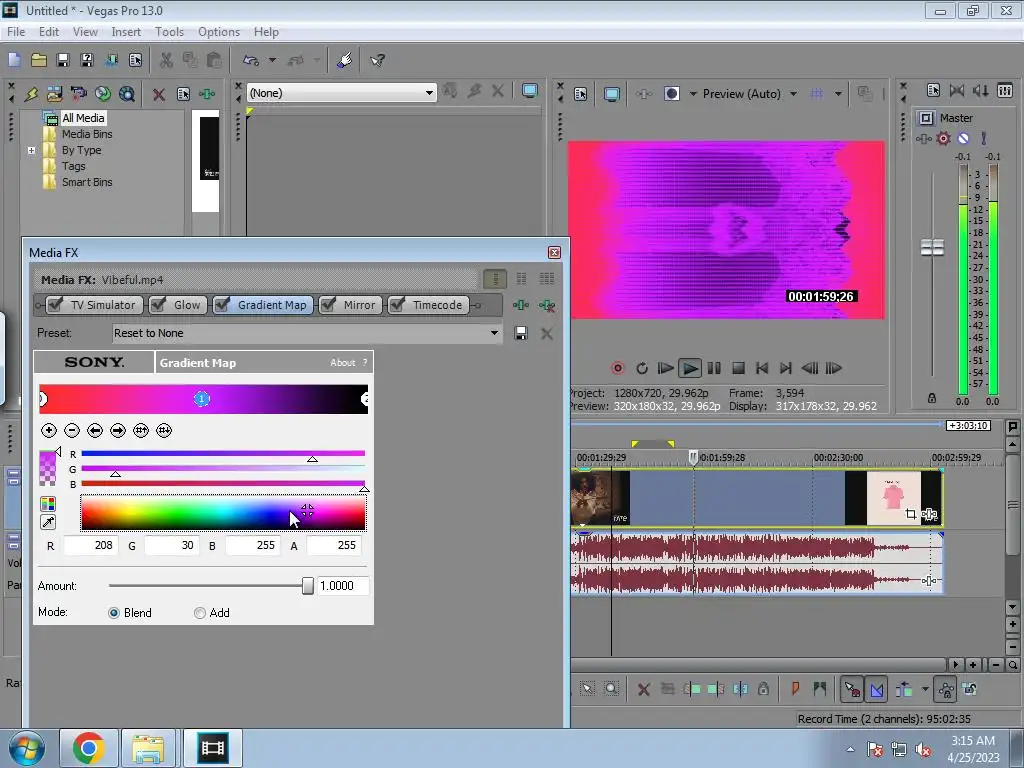Click the Amount slider handle

pos(308,586)
